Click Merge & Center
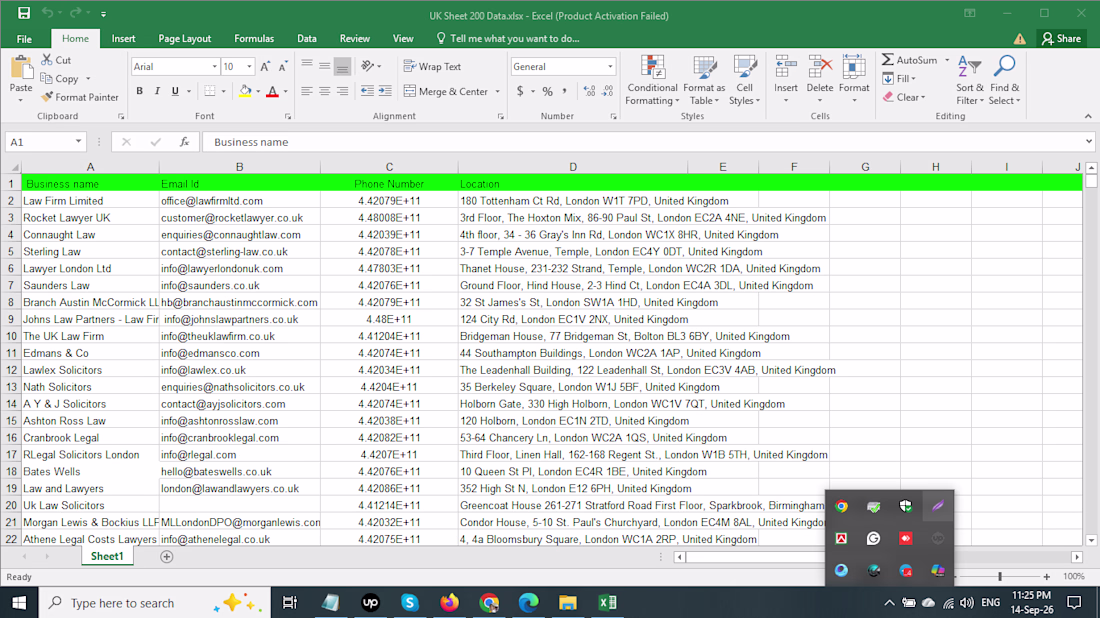Image resolution: width=1100 pixels, height=618 pixels. pyautogui.click(x=446, y=91)
